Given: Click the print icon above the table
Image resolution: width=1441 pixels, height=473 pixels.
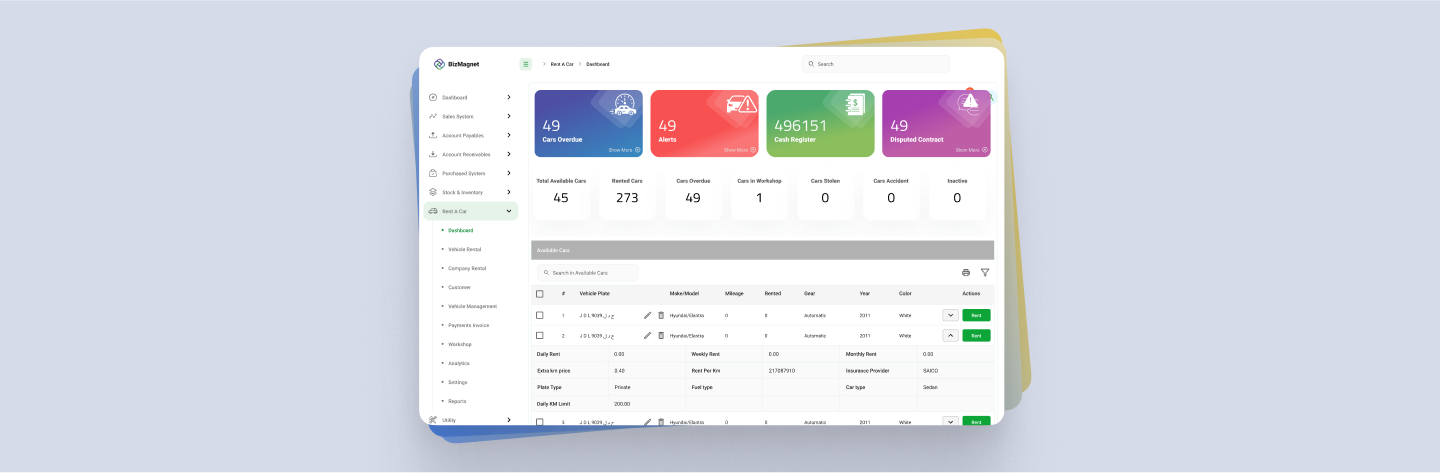Looking at the screenshot, I should tap(966, 273).
